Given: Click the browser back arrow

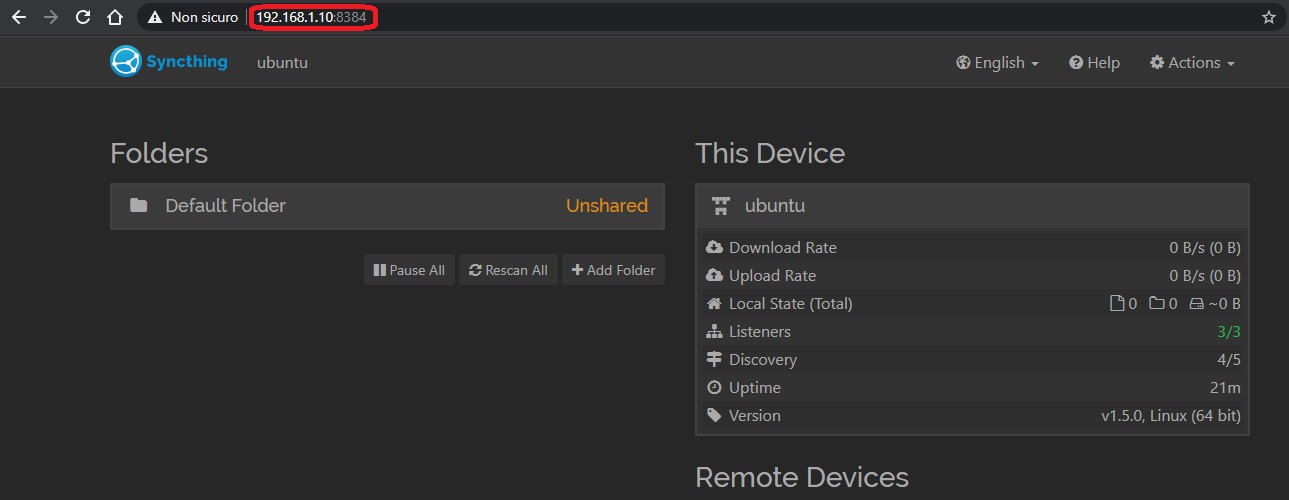Looking at the screenshot, I should (x=19, y=17).
